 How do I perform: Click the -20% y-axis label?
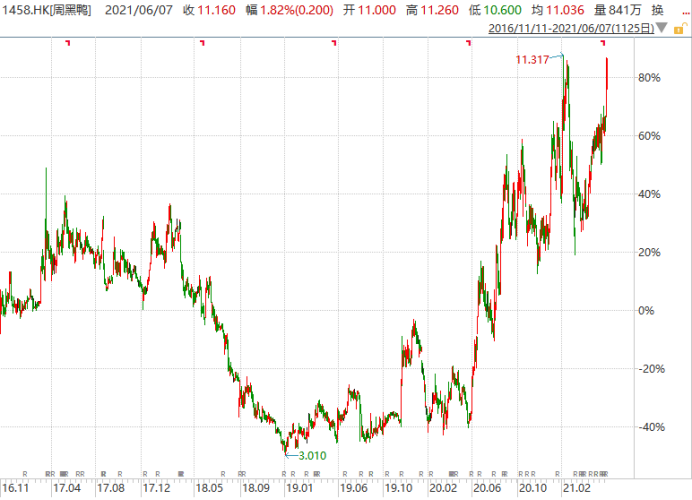651,369
